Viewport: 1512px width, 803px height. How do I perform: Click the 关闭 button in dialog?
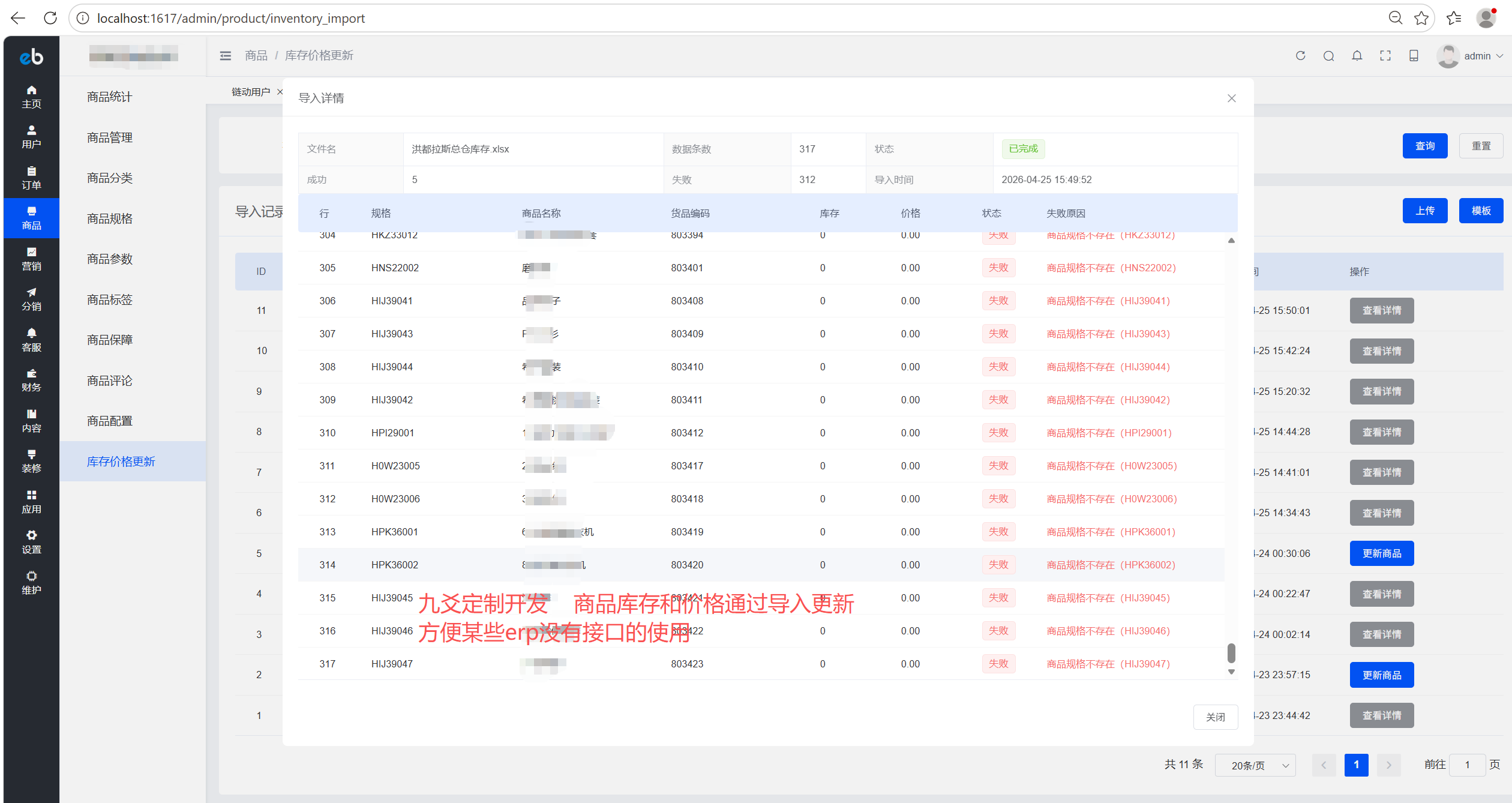pos(1215,717)
